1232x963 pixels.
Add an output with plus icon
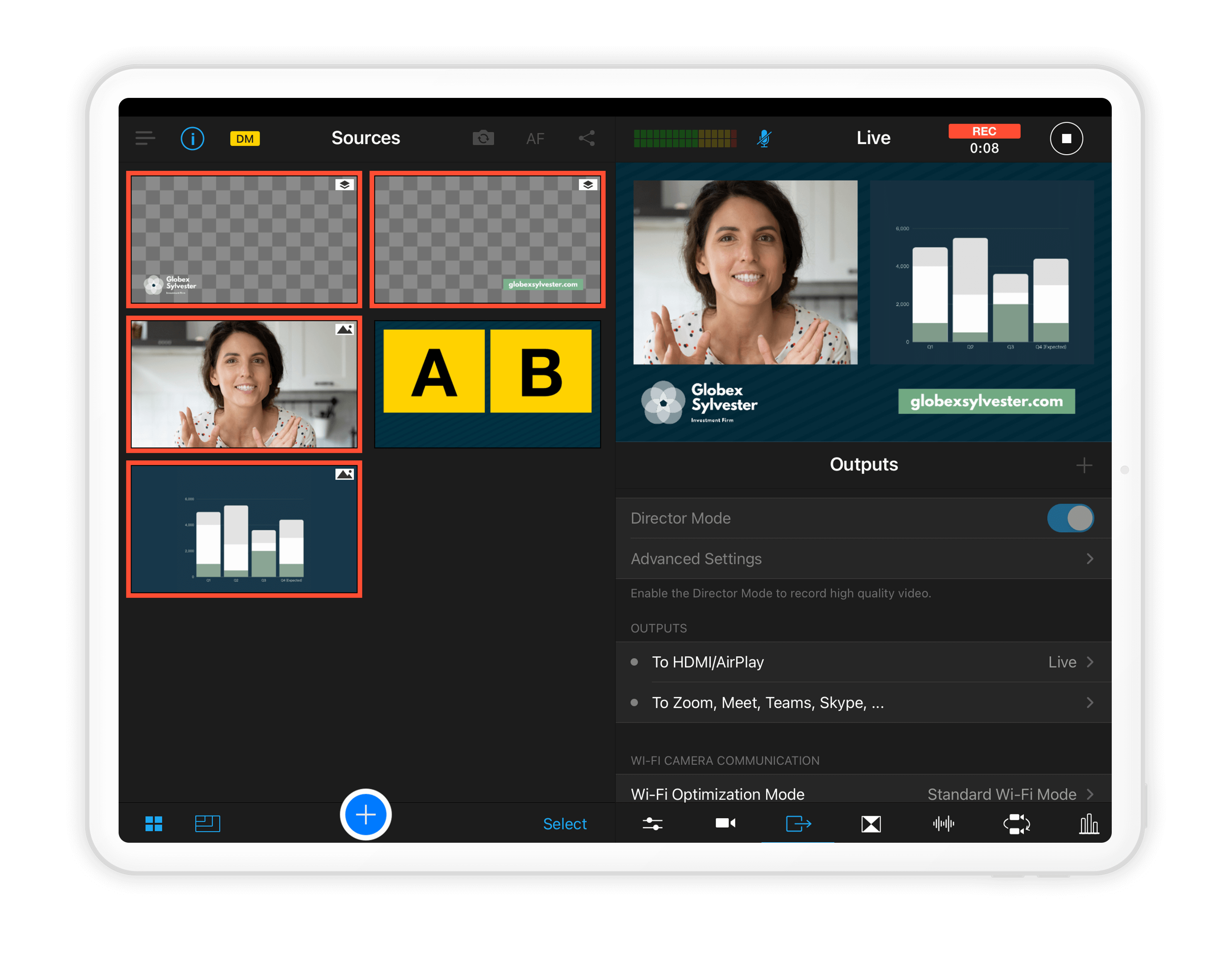(1084, 465)
